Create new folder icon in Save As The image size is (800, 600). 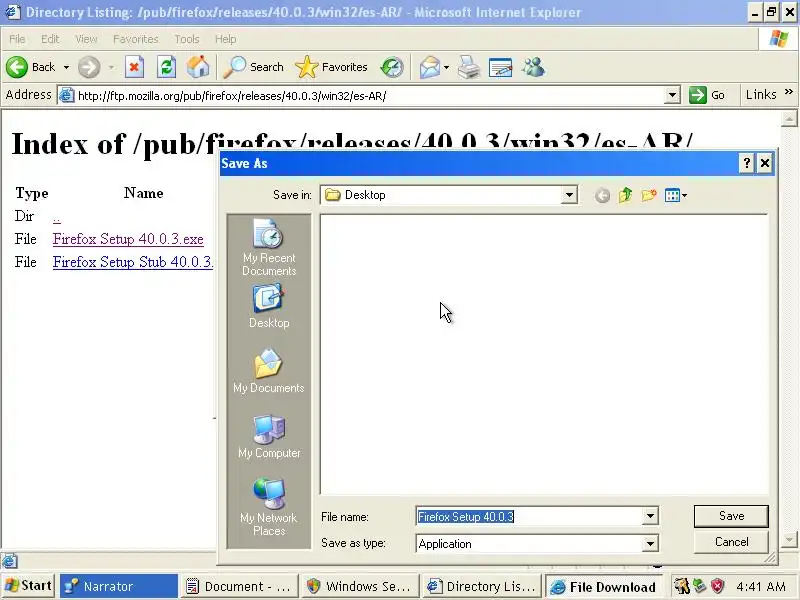648,195
